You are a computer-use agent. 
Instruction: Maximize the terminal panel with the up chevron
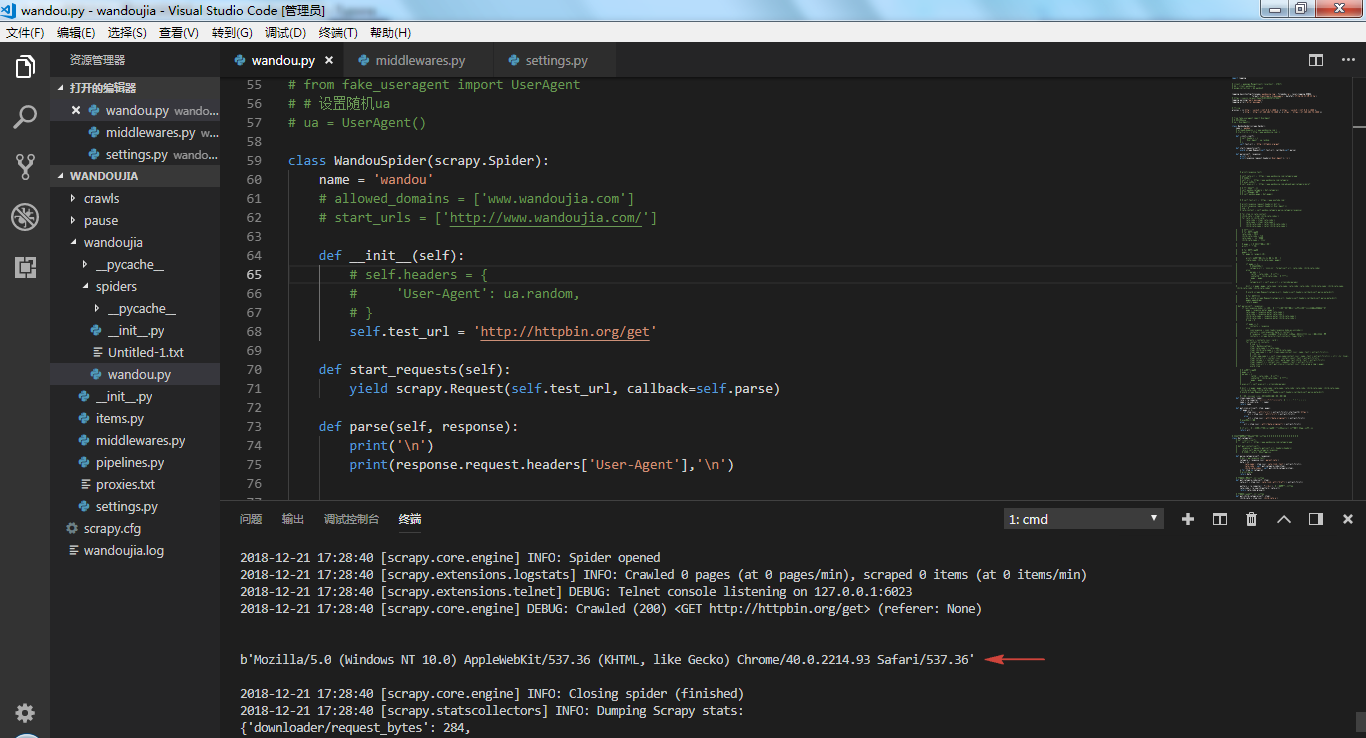coord(1284,519)
